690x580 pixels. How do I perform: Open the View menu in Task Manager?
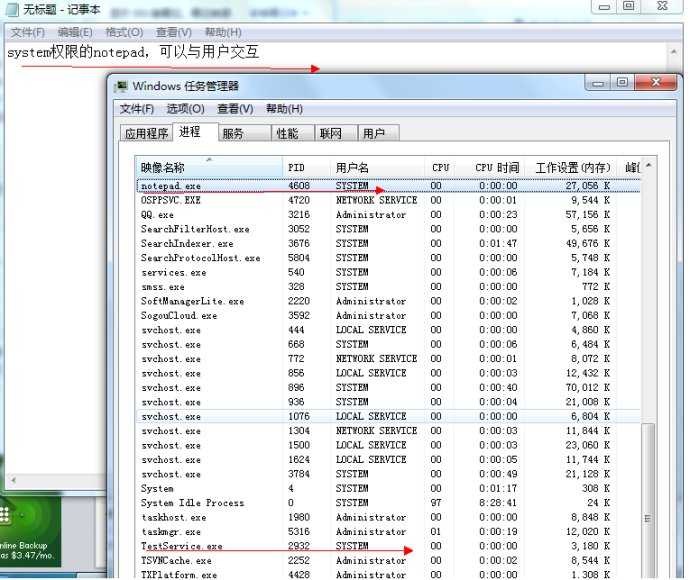point(235,109)
